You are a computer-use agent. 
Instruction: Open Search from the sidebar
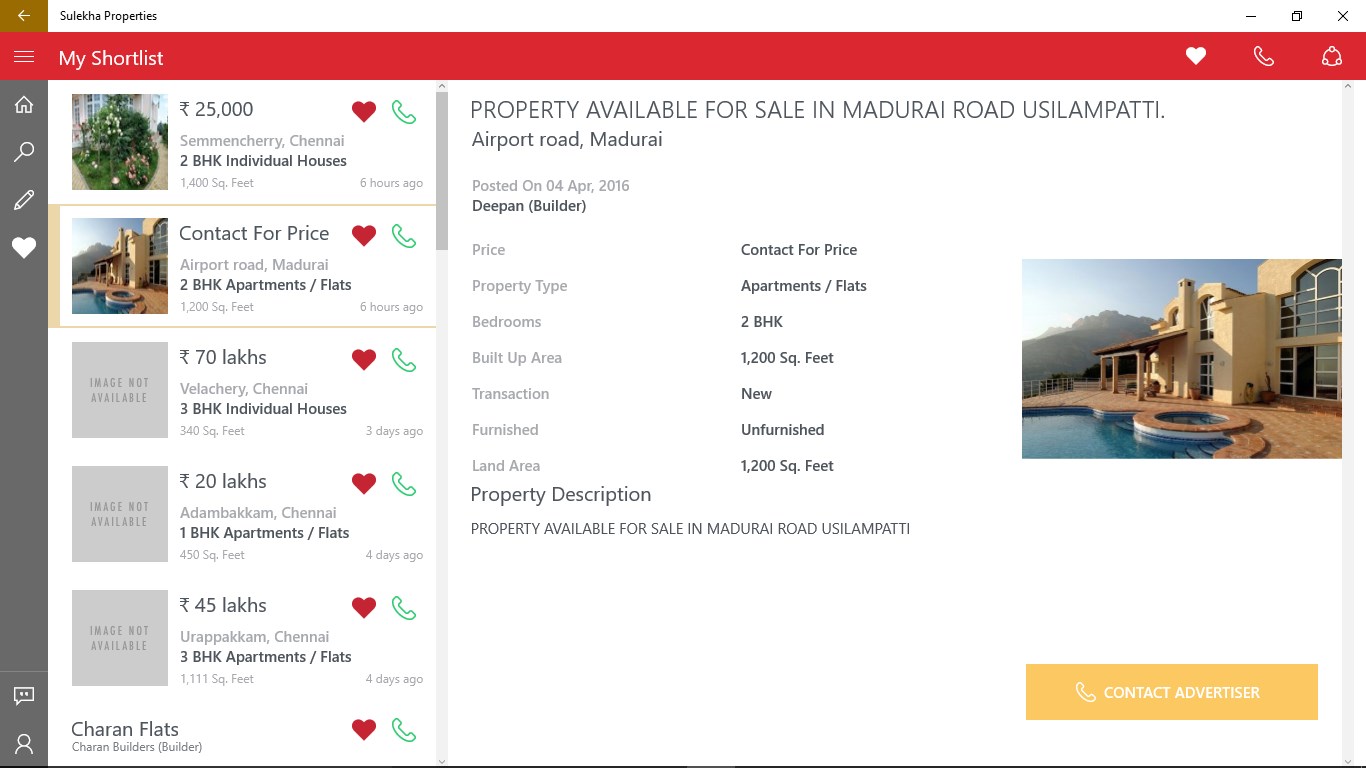pos(24,152)
